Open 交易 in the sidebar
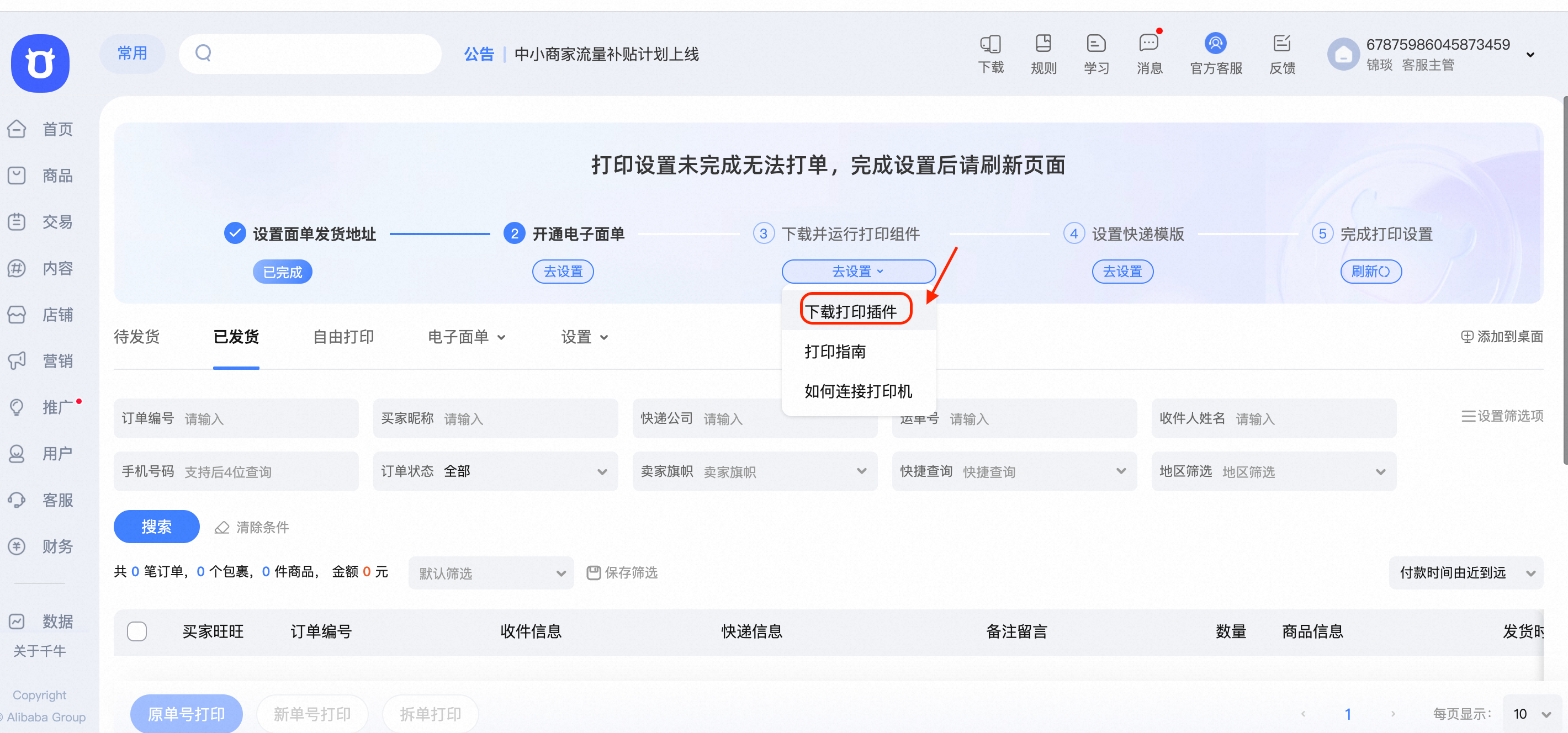 (40, 222)
